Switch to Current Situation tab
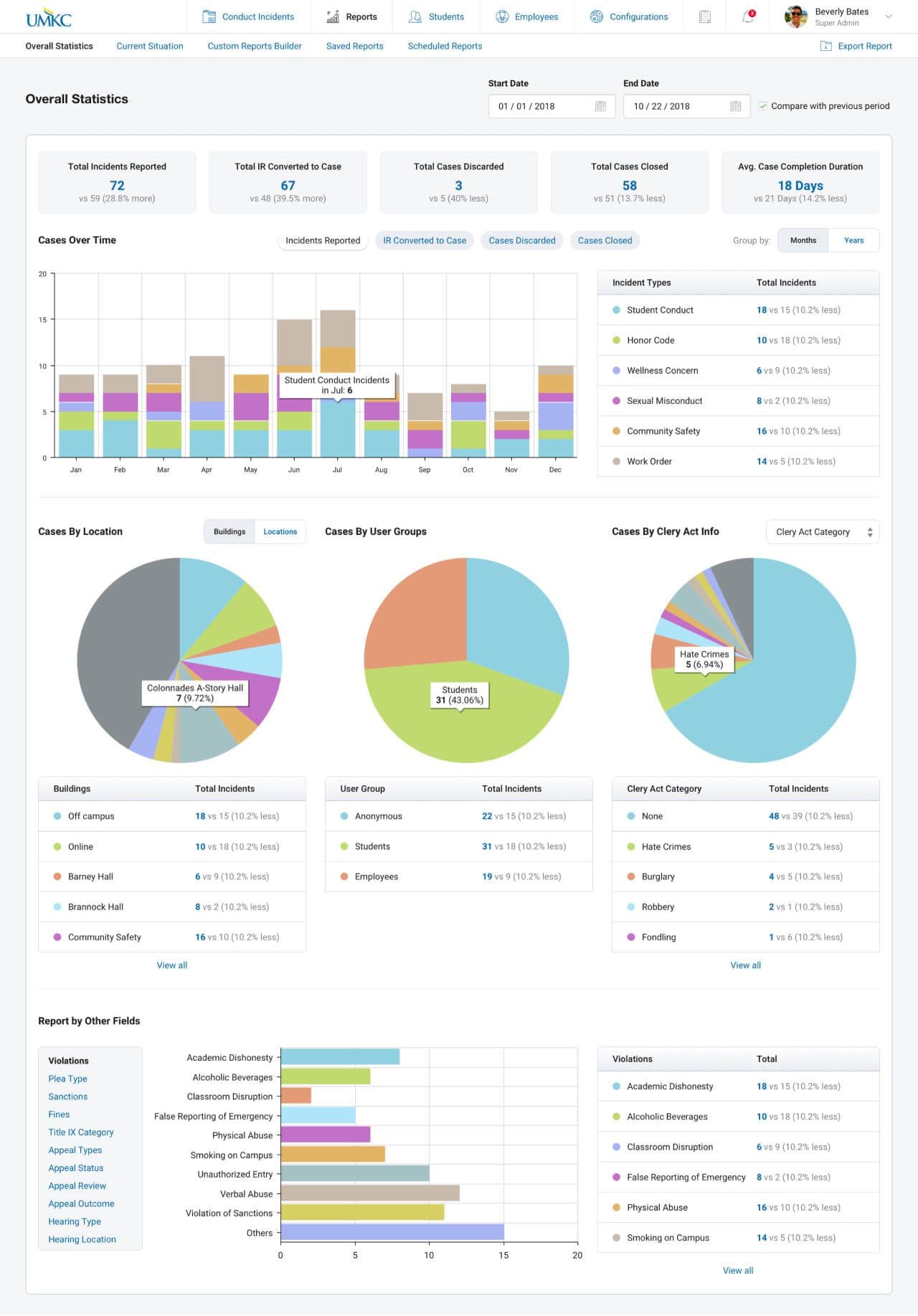Image resolution: width=918 pixels, height=1316 pixels. coord(150,46)
